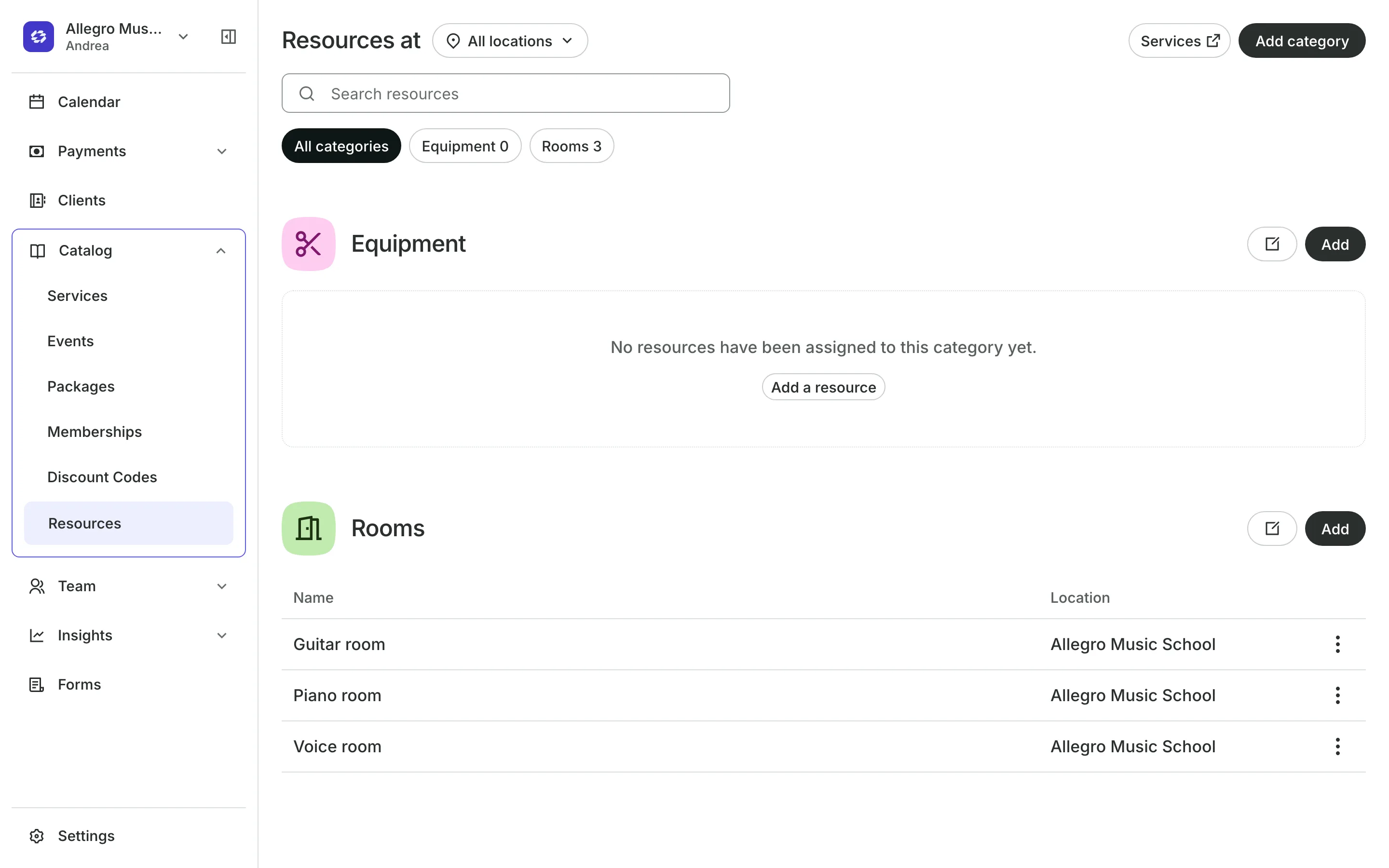
Task: Click the green Rooms door icon
Action: (x=308, y=528)
